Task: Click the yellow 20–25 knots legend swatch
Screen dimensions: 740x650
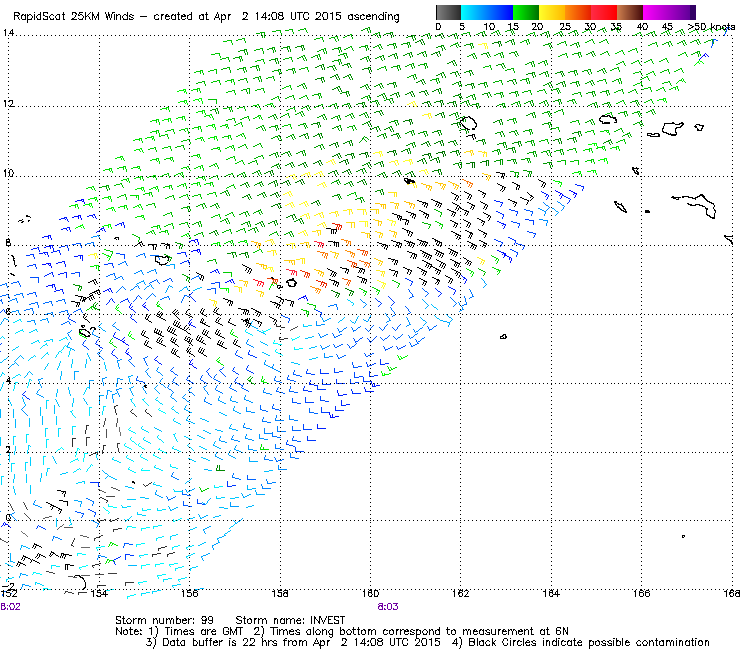Action: tap(552, 12)
